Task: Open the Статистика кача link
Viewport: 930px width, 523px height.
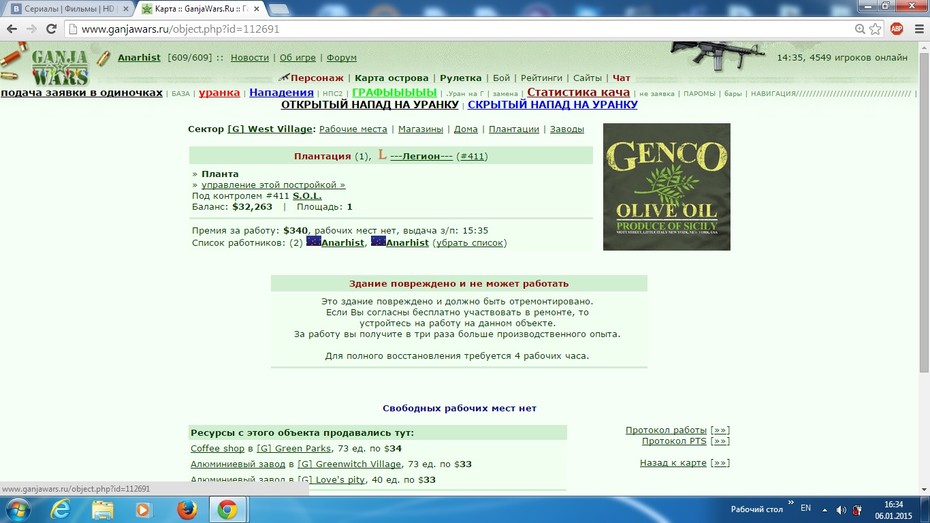Action: click(578, 93)
